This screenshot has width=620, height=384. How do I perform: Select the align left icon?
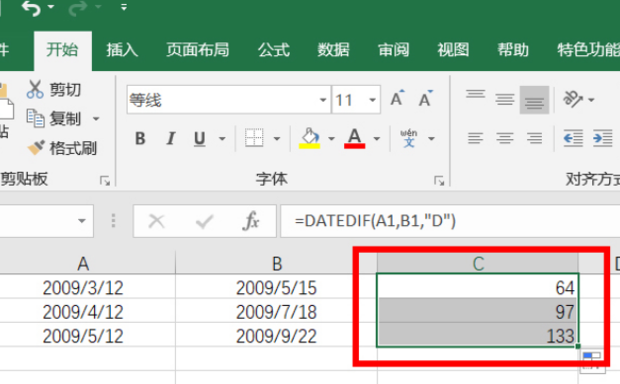(x=475, y=138)
